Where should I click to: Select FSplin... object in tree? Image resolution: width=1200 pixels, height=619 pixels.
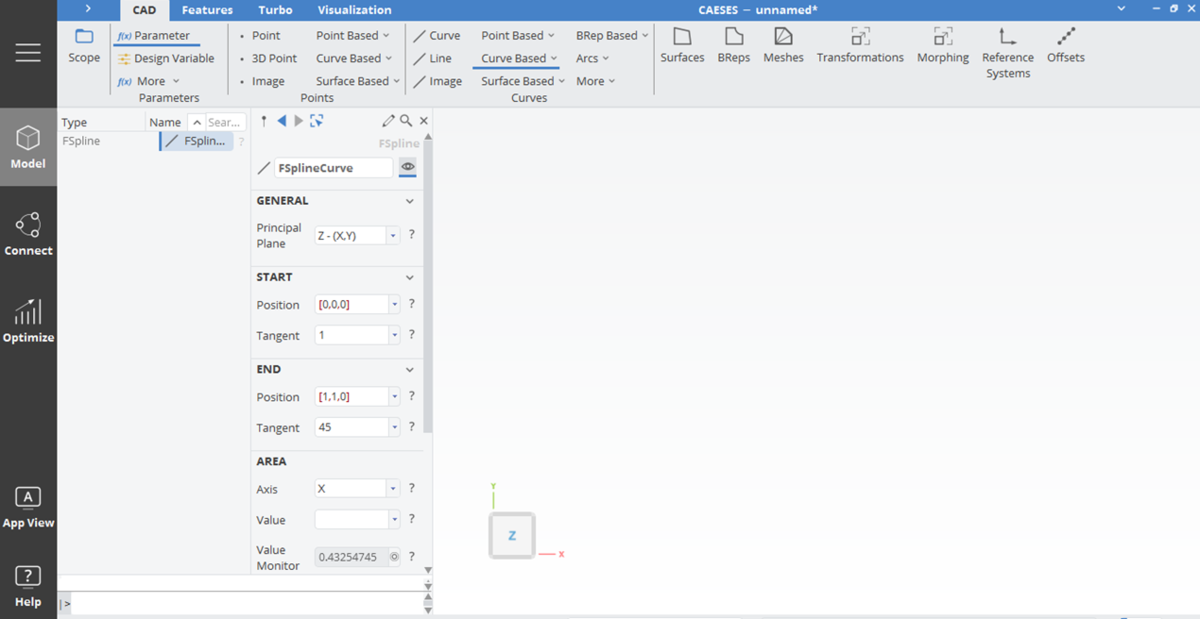pyautogui.click(x=197, y=141)
